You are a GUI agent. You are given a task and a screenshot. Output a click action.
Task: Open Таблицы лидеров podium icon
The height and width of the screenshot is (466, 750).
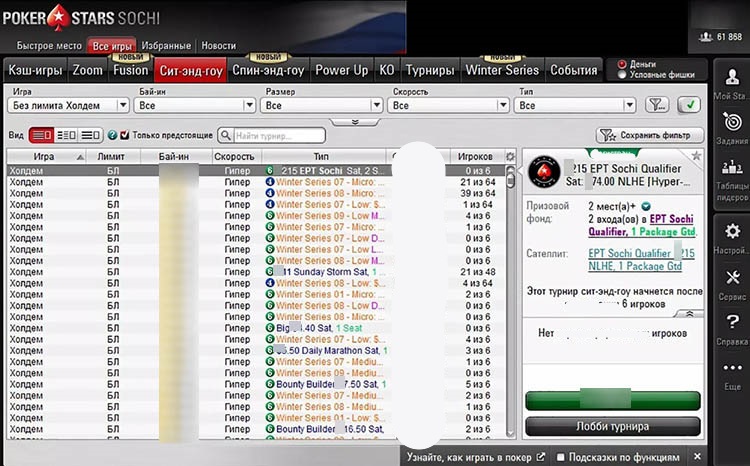pos(732,167)
